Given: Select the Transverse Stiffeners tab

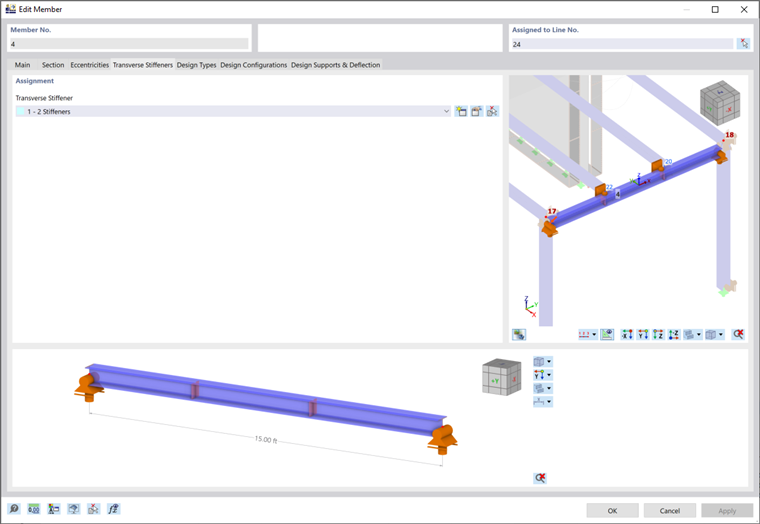Looking at the screenshot, I should (x=142, y=64).
